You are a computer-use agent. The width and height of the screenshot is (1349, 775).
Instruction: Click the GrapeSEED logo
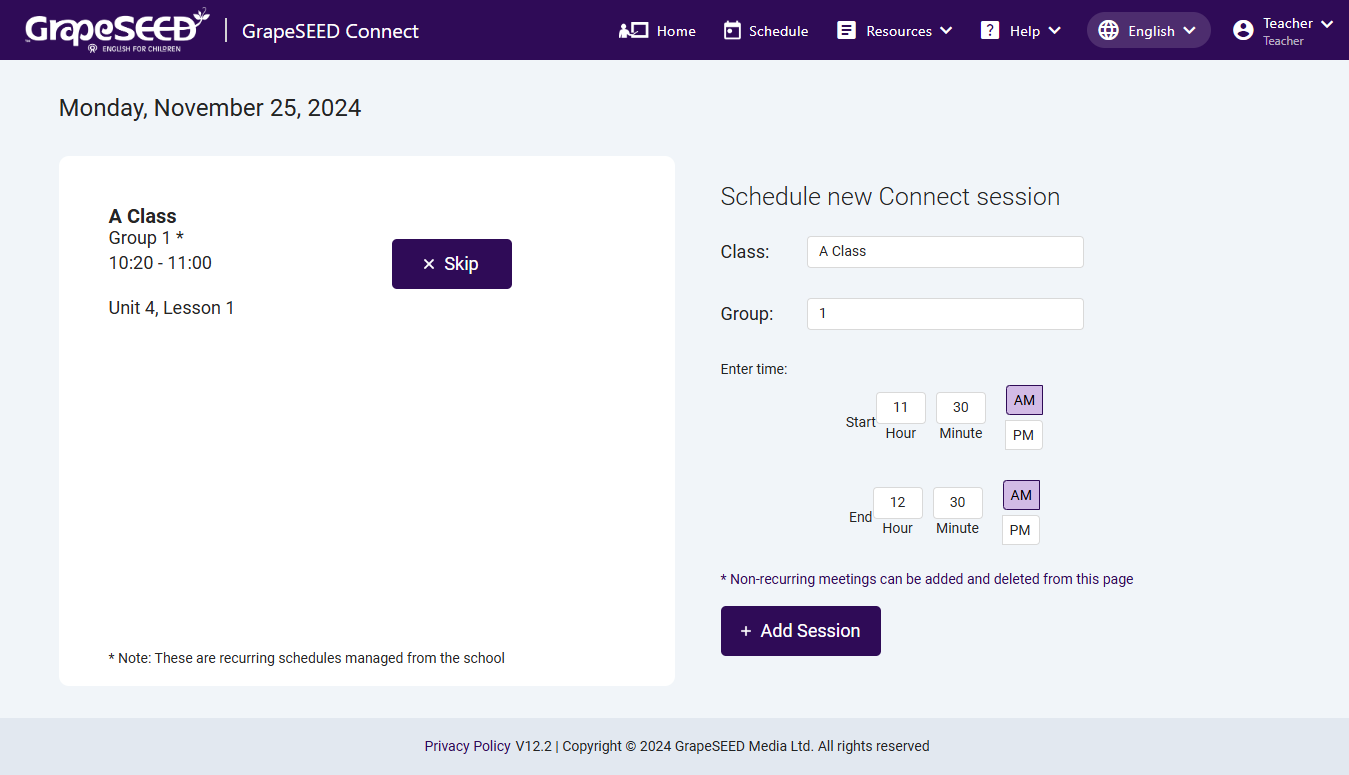(x=117, y=30)
